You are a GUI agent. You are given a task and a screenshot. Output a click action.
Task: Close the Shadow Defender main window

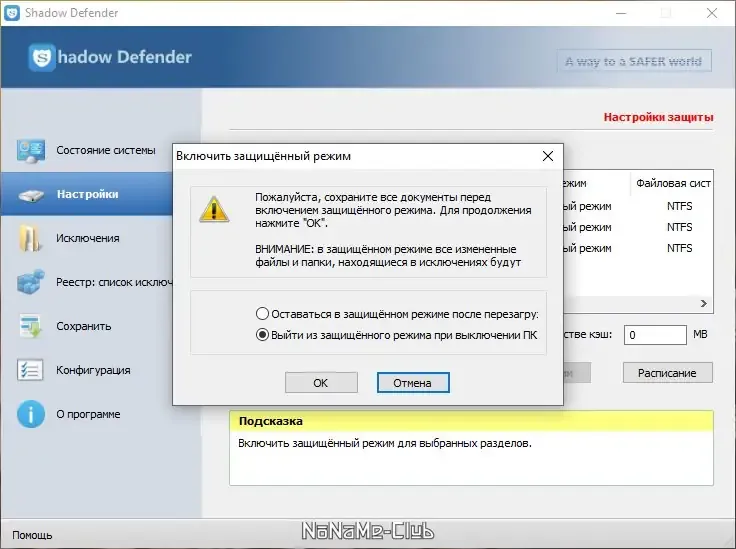712,13
